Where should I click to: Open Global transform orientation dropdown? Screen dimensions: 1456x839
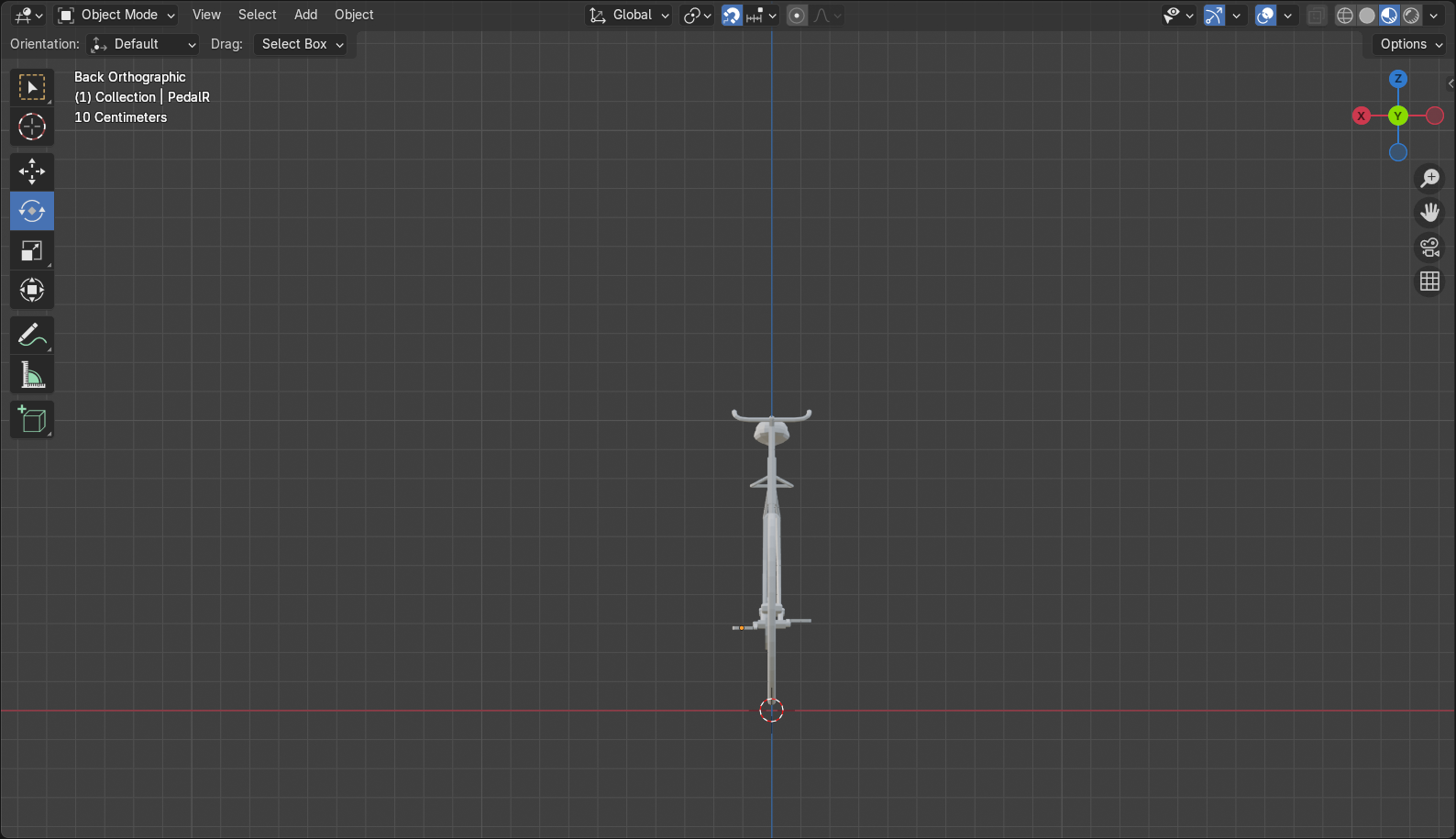(x=629, y=15)
